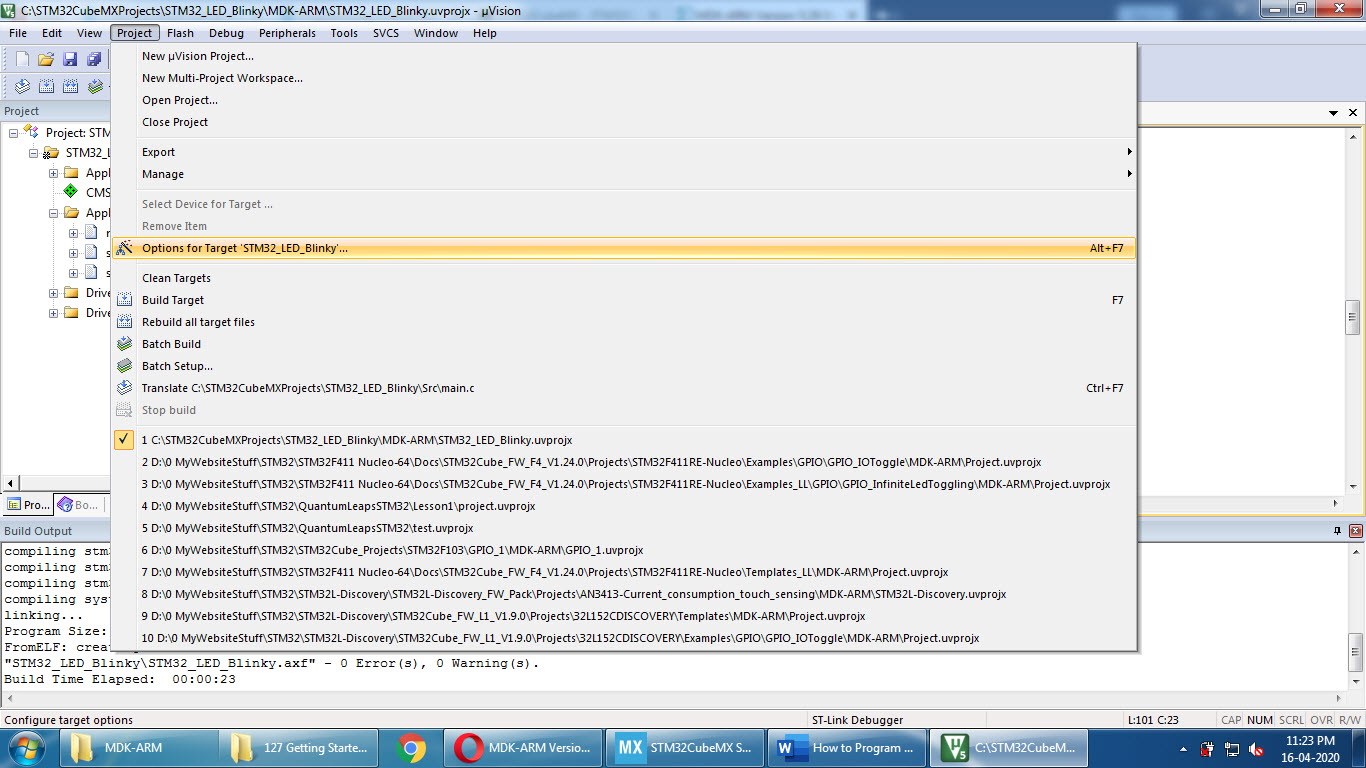The height and width of the screenshot is (768, 1366).
Task: Click the Batch Setup menu icon
Action: tap(124, 366)
